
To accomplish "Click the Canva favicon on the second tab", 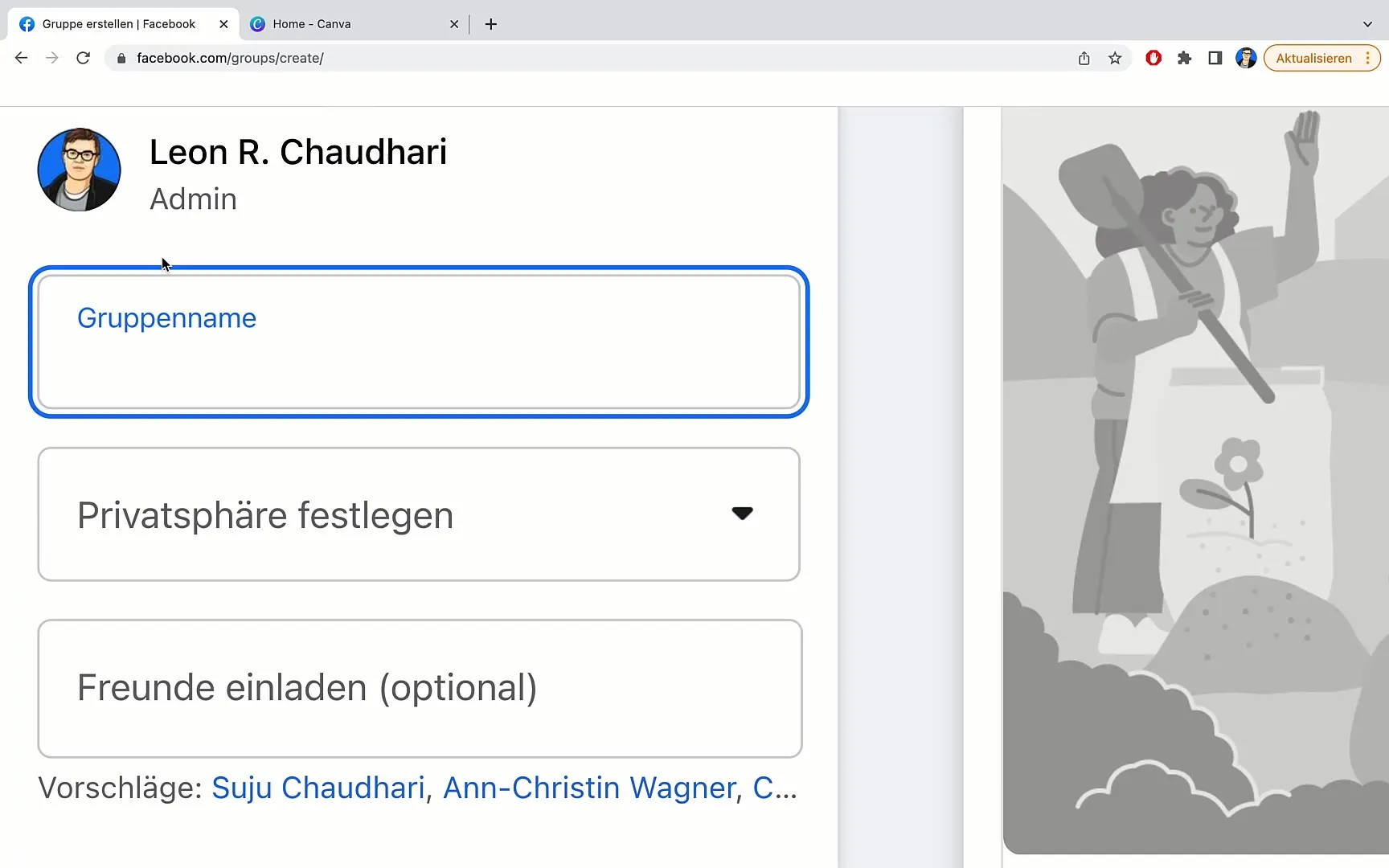I will click(257, 24).
